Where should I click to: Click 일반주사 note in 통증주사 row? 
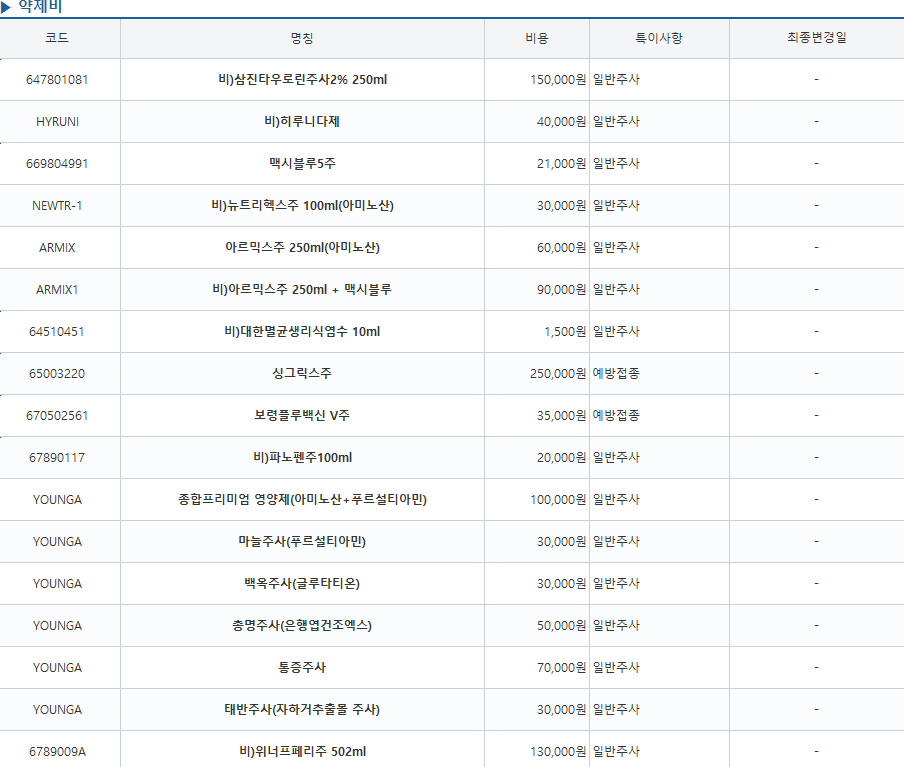pyautogui.click(x=616, y=668)
